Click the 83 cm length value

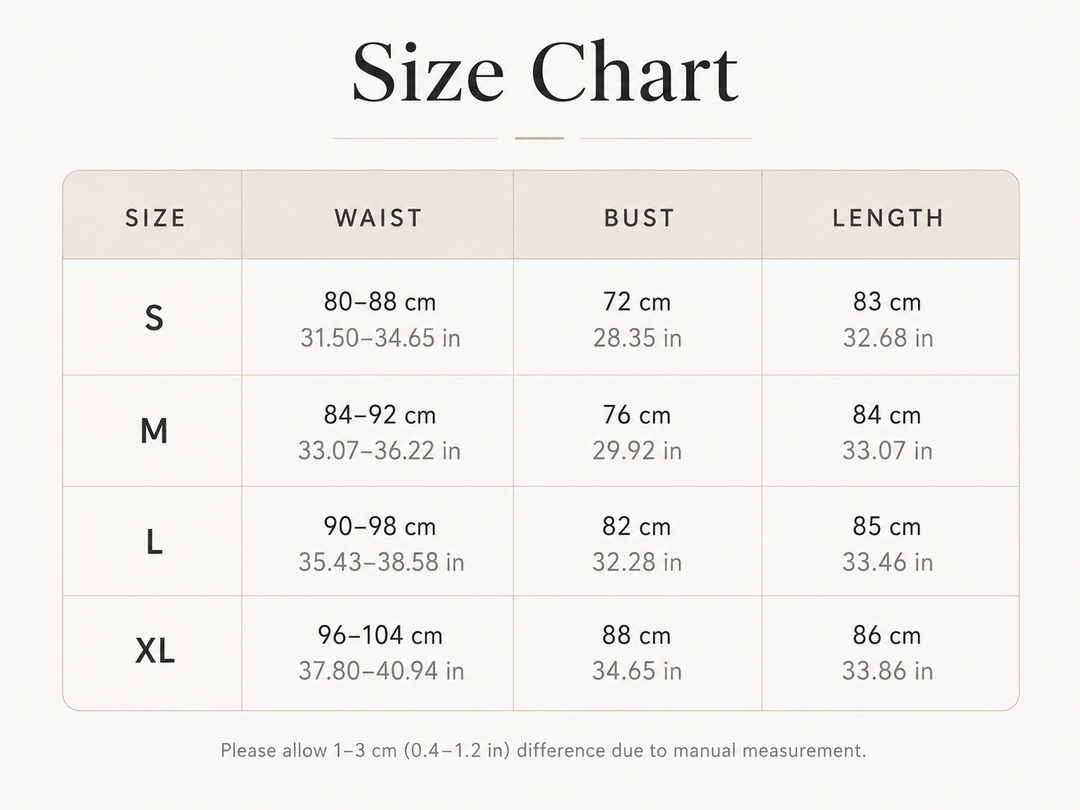[x=887, y=302]
